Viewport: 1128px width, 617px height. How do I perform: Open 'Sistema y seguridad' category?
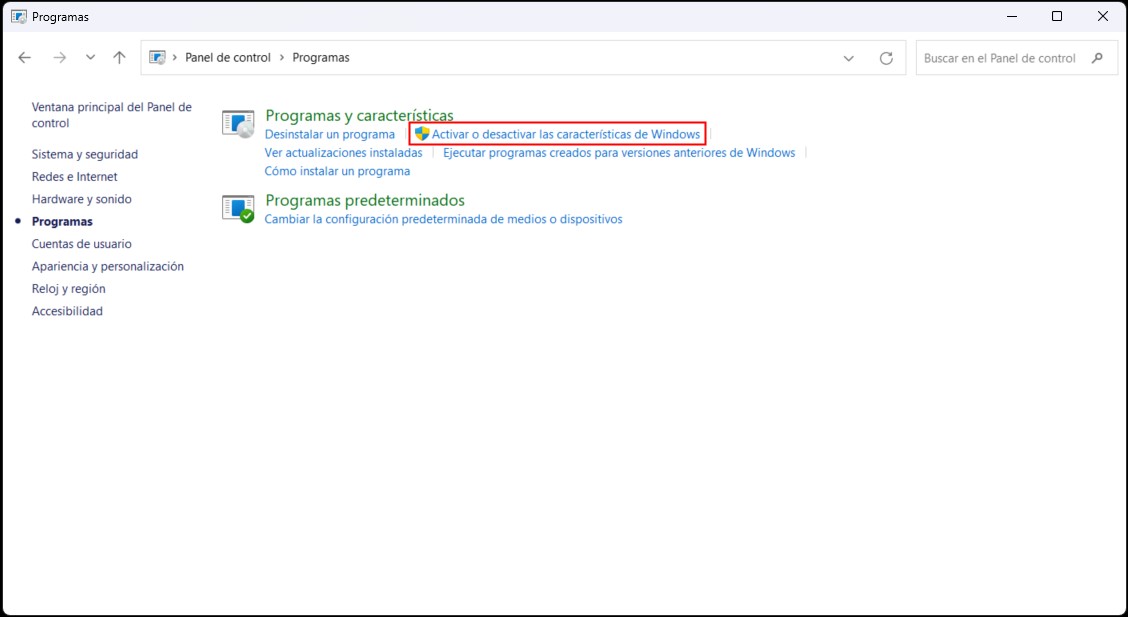85,154
